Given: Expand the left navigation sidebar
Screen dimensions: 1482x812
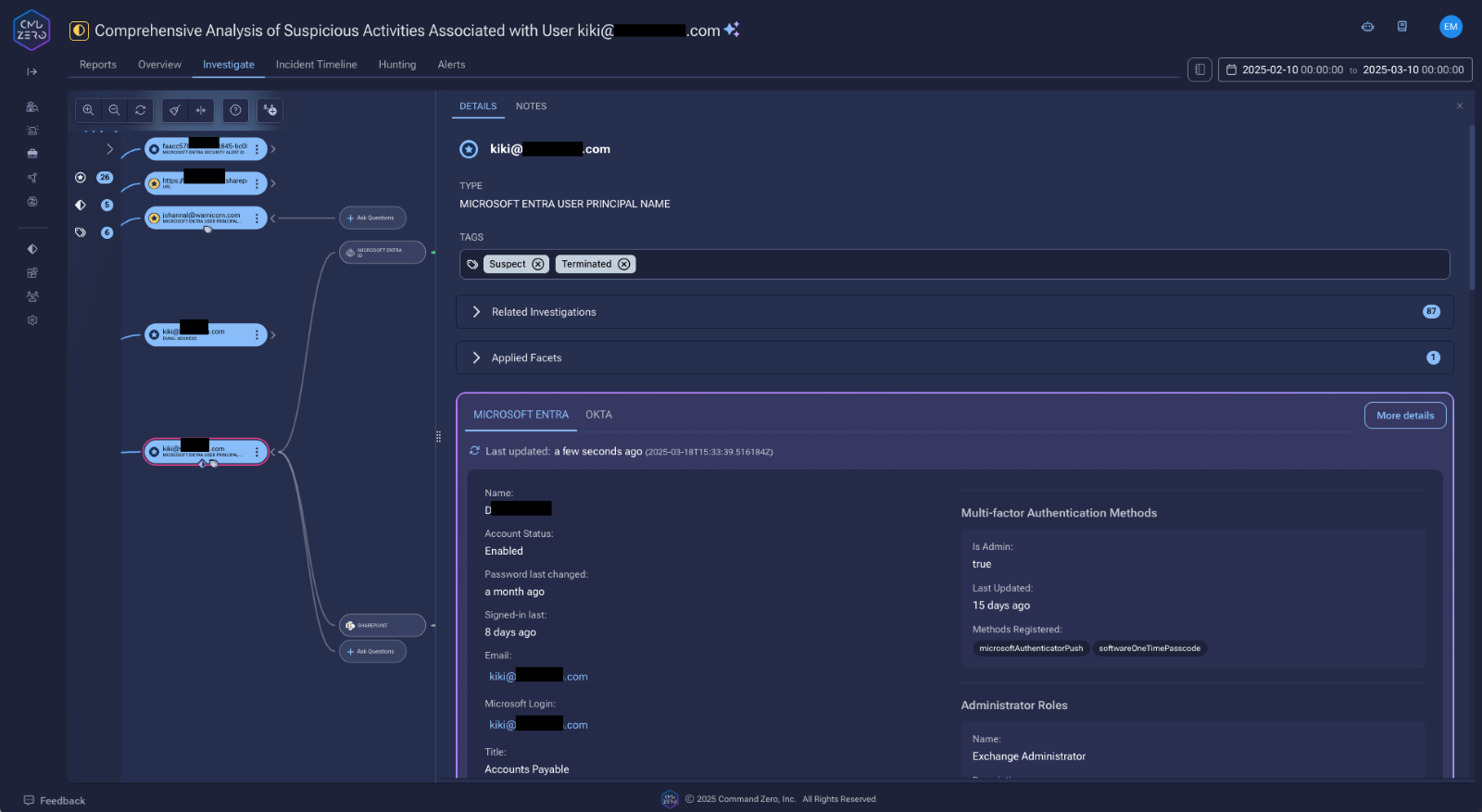Looking at the screenshot, I should pos(31,71).
